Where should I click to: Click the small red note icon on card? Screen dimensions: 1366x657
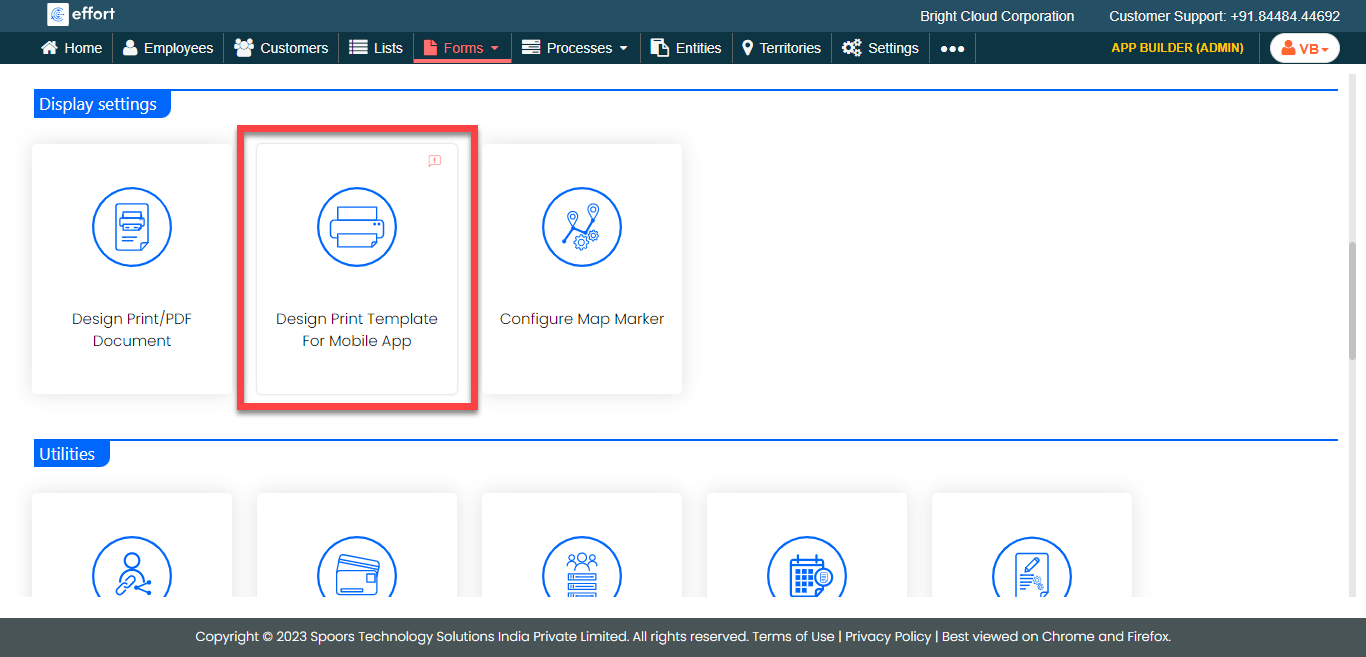coord(434,161)
